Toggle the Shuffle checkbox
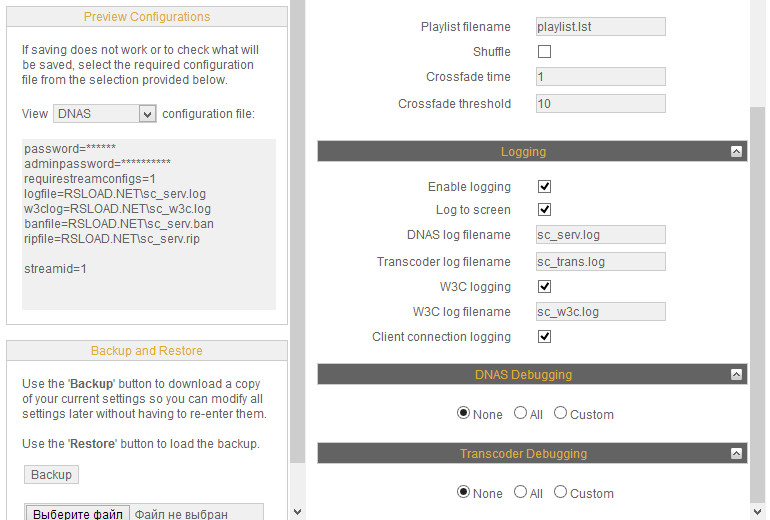The height and width of the screenshot is (520, 770). (544, 52)
